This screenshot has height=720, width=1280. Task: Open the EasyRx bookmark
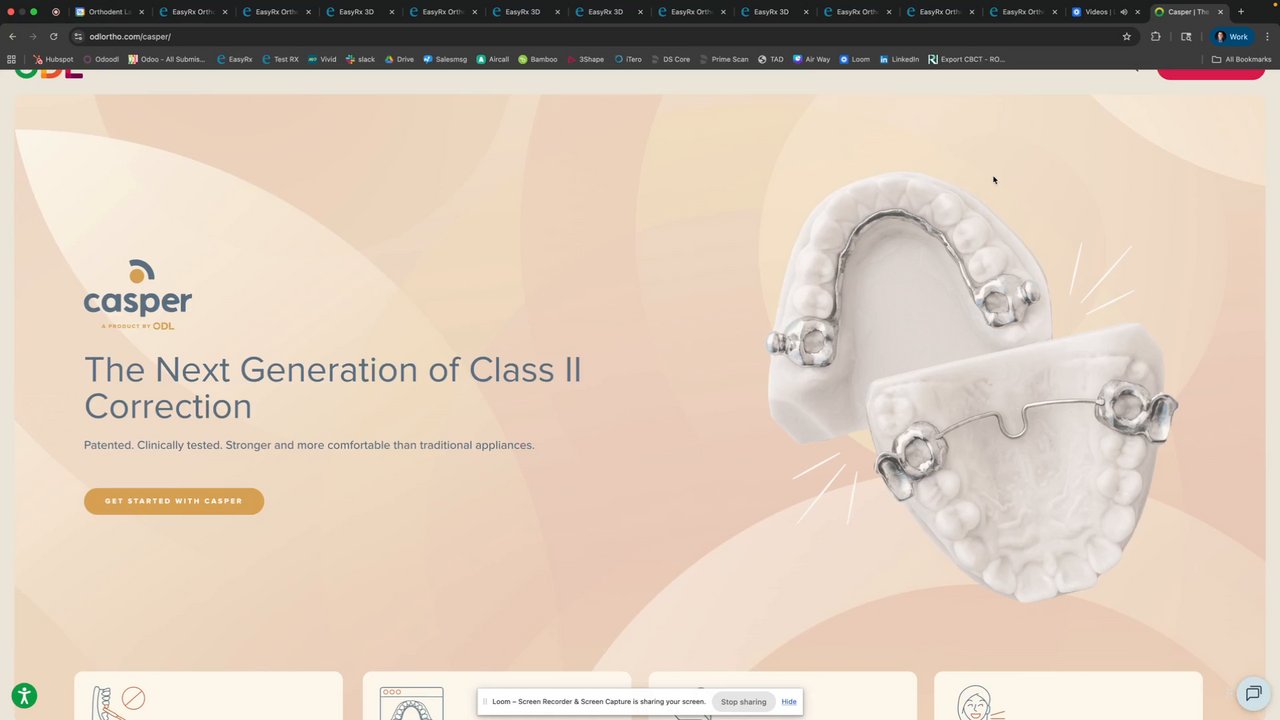pos(235,59)
